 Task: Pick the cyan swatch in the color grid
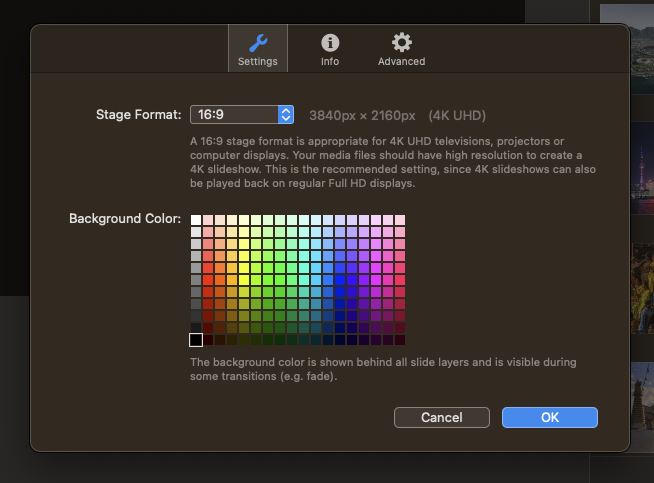coord(304,280)
